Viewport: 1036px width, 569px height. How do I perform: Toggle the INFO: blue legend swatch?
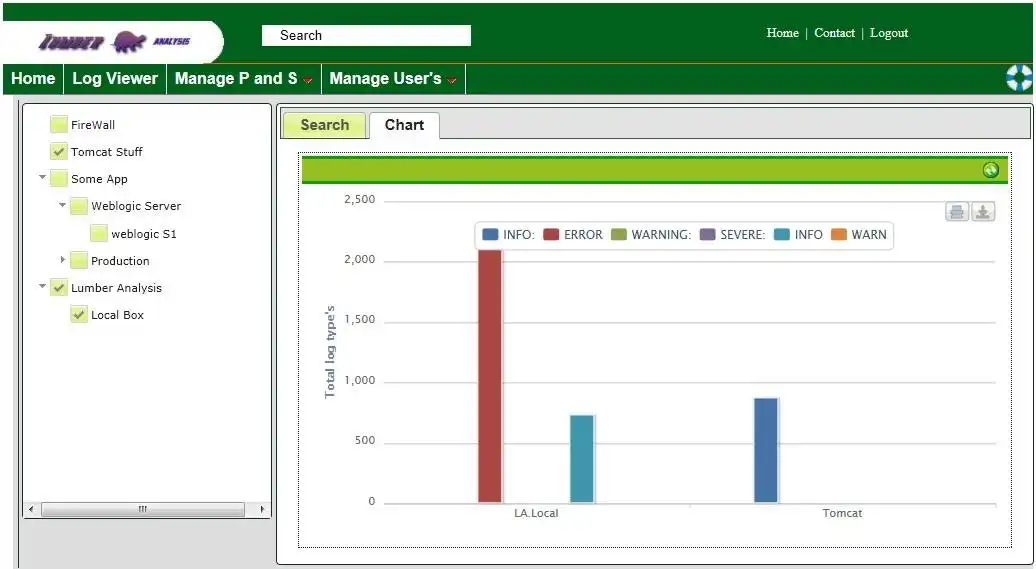click(490, 235)
